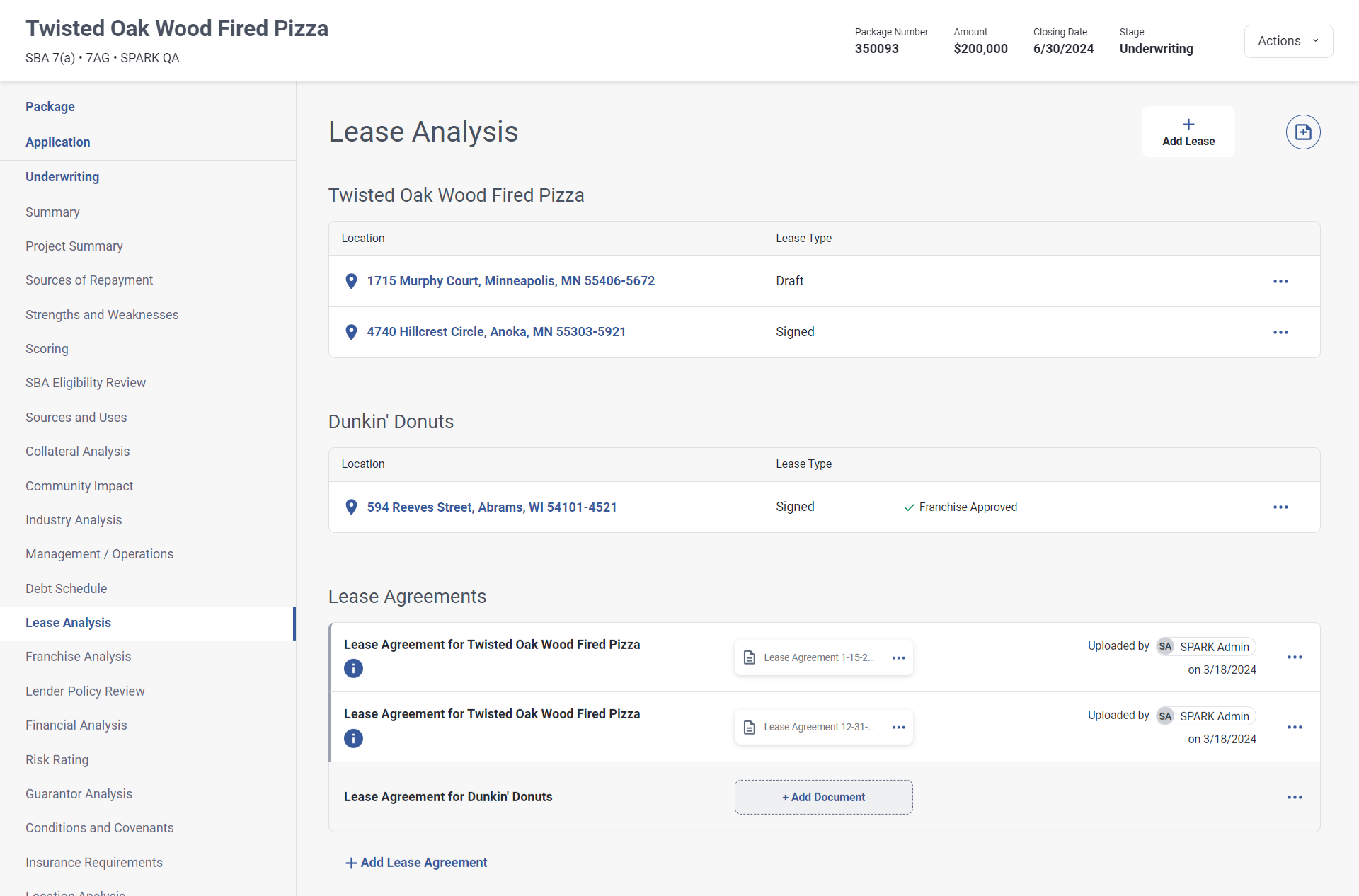The width and height of the screenshot is (1359, 896).
Task: Open row options for first Twisted Oak lease agreement
Action: [1295, 657]
